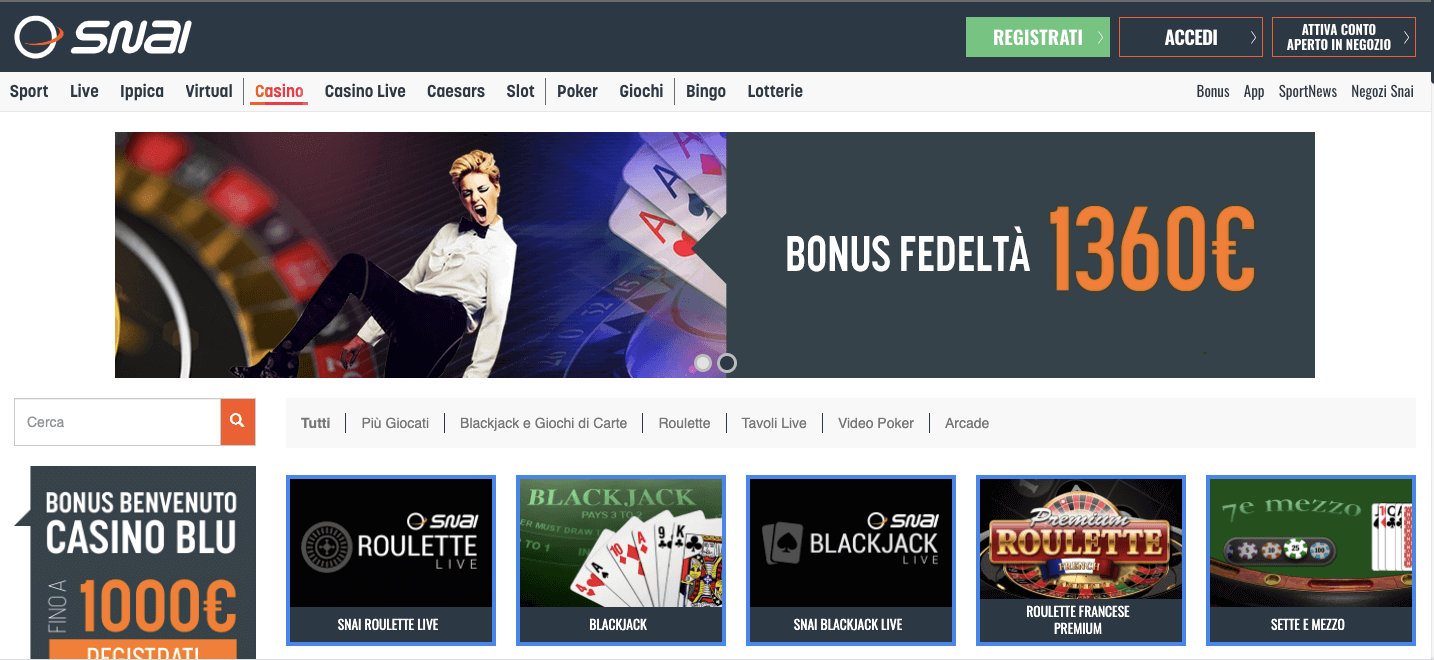Click the chevron on the Accedi button

click(x=1253, y=38)
